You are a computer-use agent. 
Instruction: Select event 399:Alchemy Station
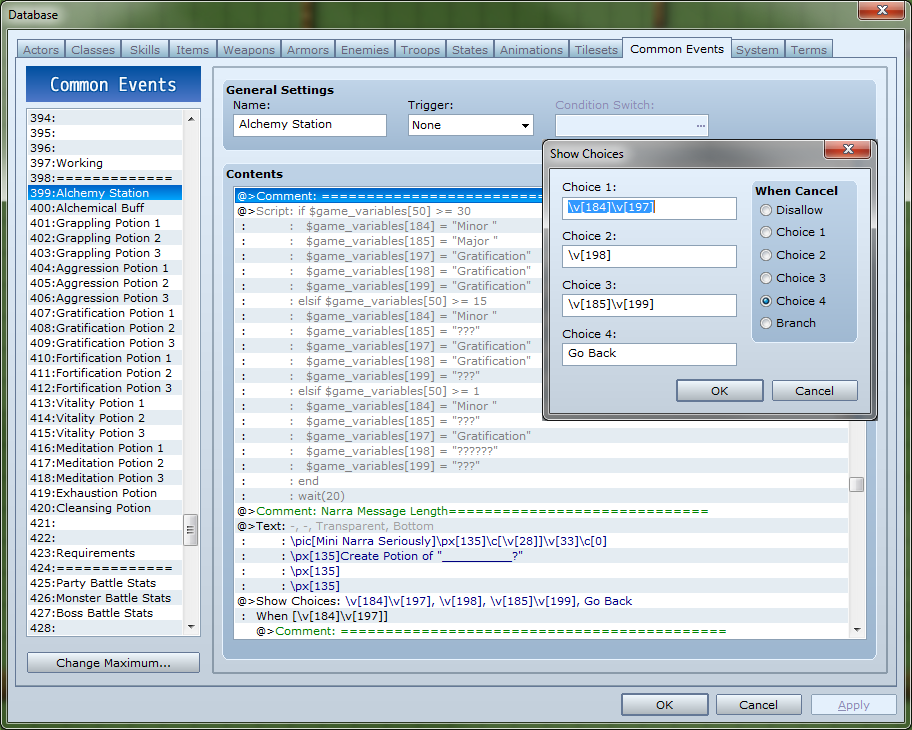[105, 193]
